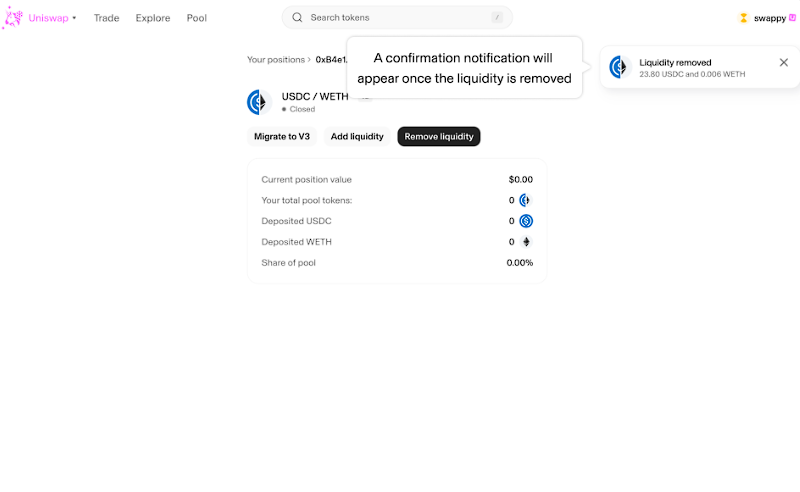Image resolution: width=800 pixels, height=492 pixels.
Task: Click the slash shortcut key badge
Action: click(x=497, y=18)
